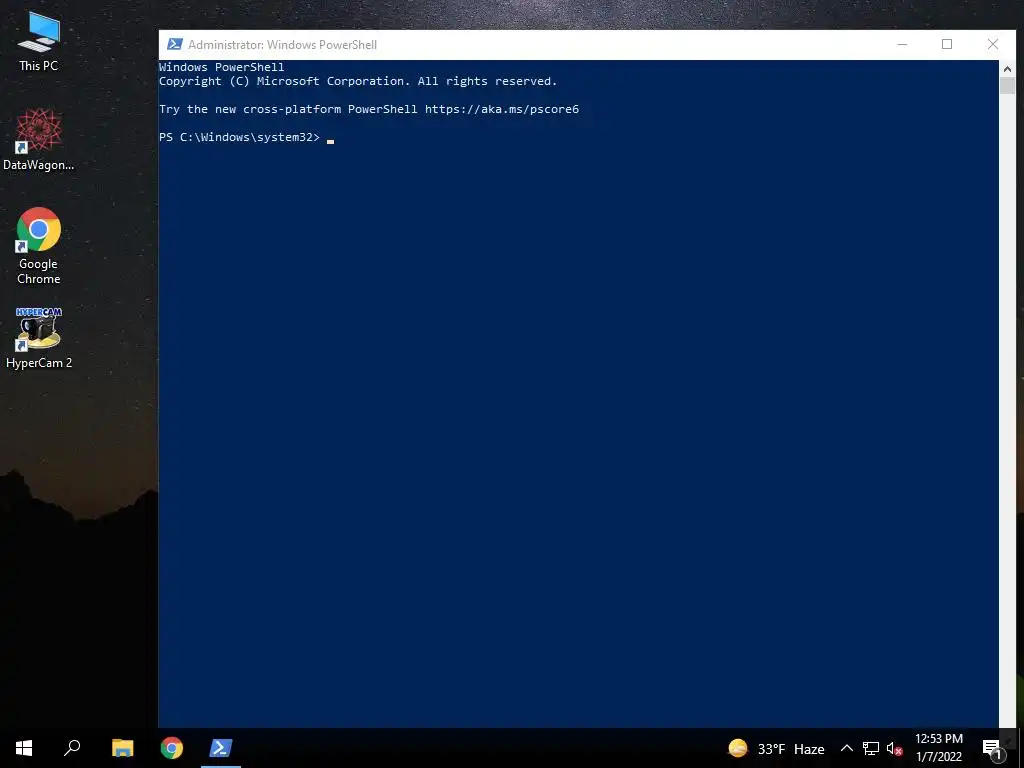Click the PS C:\Windows\system32> prompt line
Screen dimensions: 1024x768
[x=240, y=137]
